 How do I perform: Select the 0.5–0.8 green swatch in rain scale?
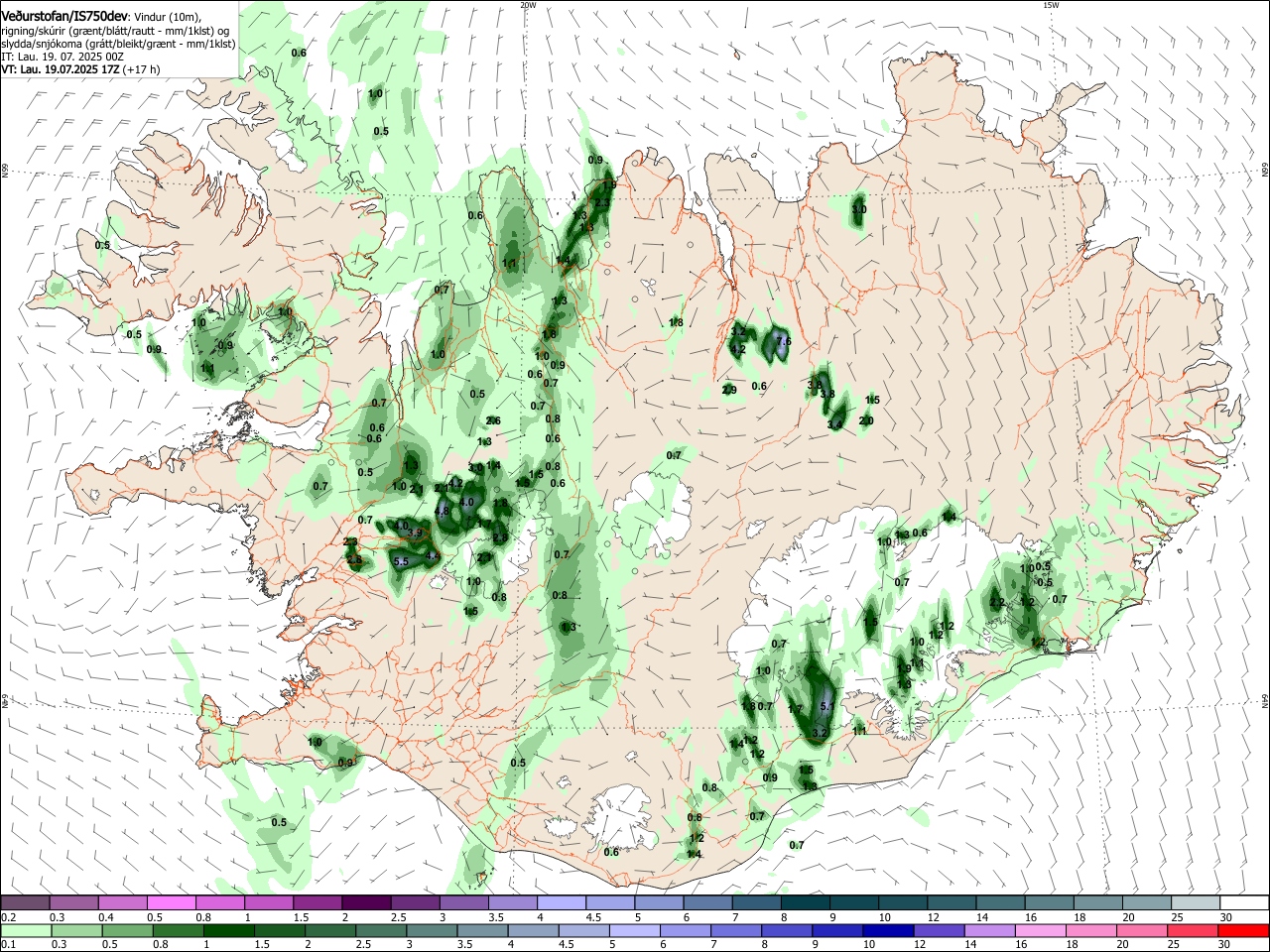click(128, 931)
